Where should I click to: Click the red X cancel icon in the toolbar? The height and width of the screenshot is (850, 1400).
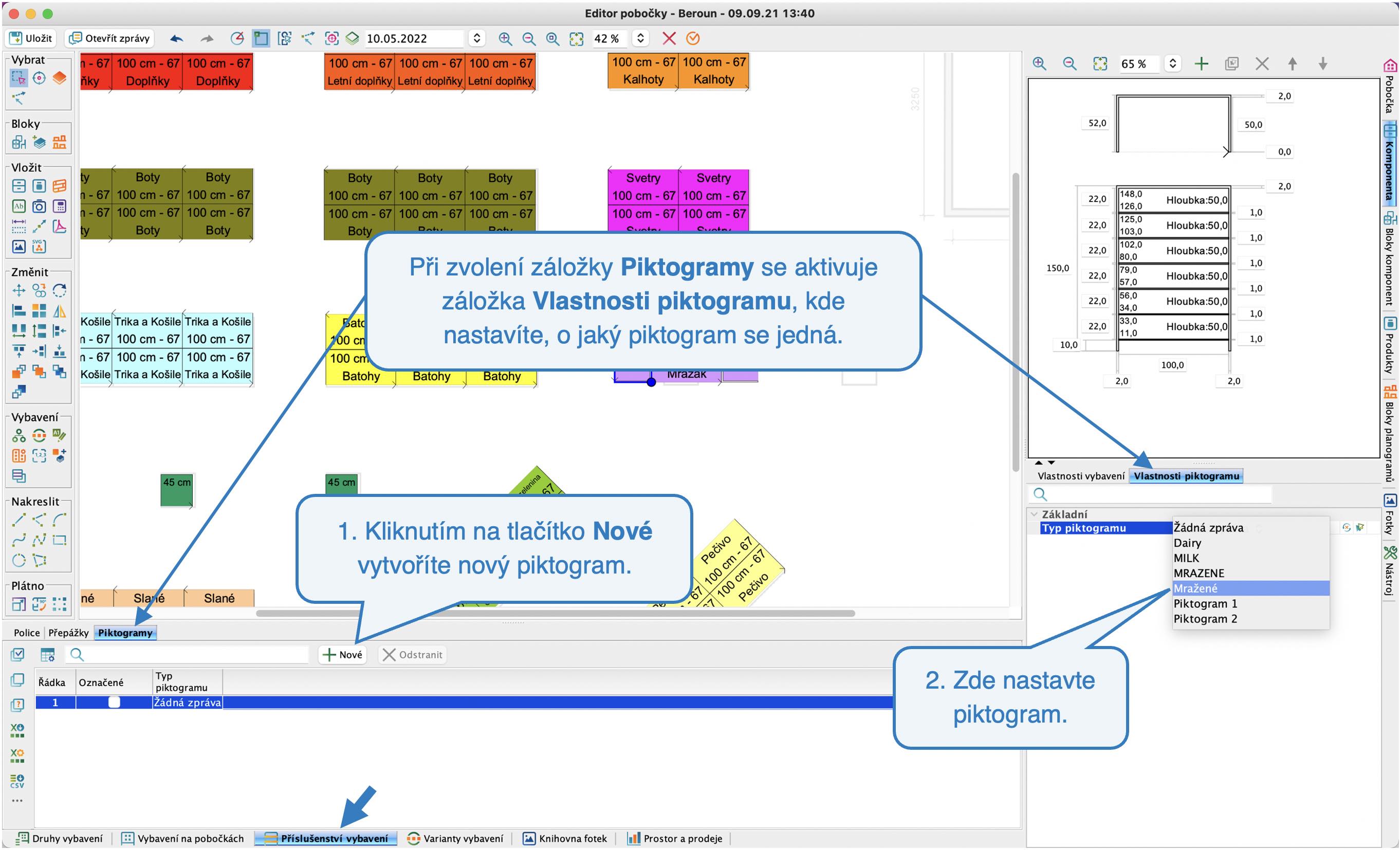(x=669, y=38)
